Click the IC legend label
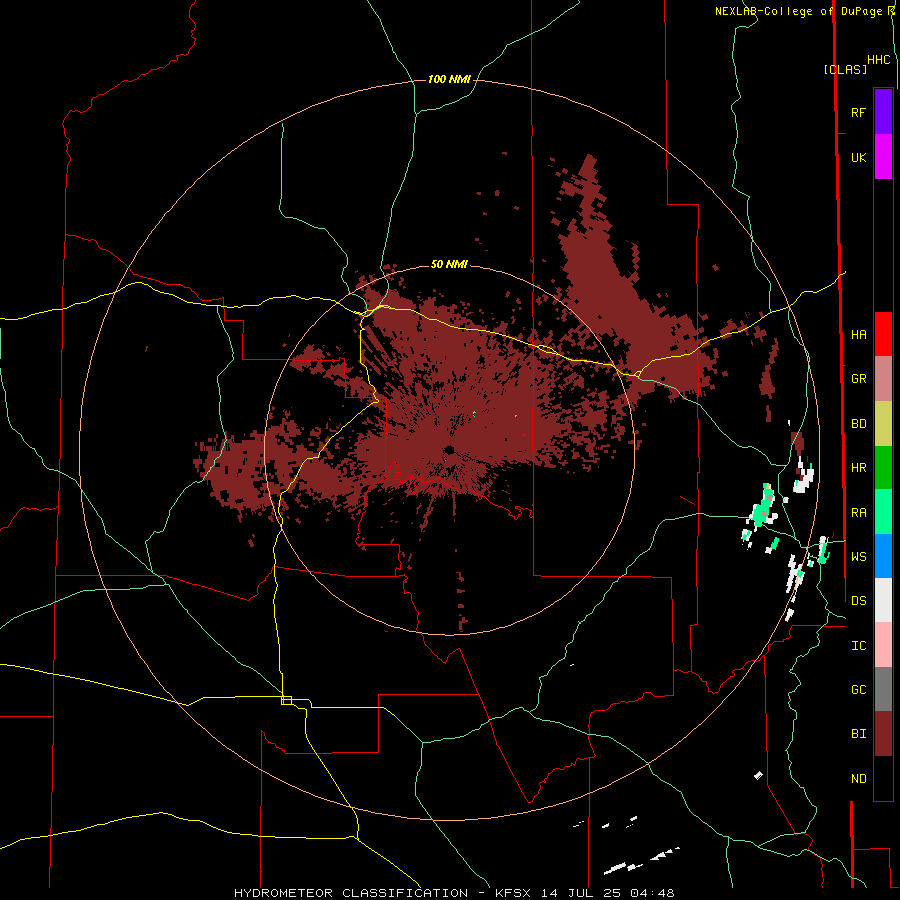900x900 pixels. click(x=859, y=646)
